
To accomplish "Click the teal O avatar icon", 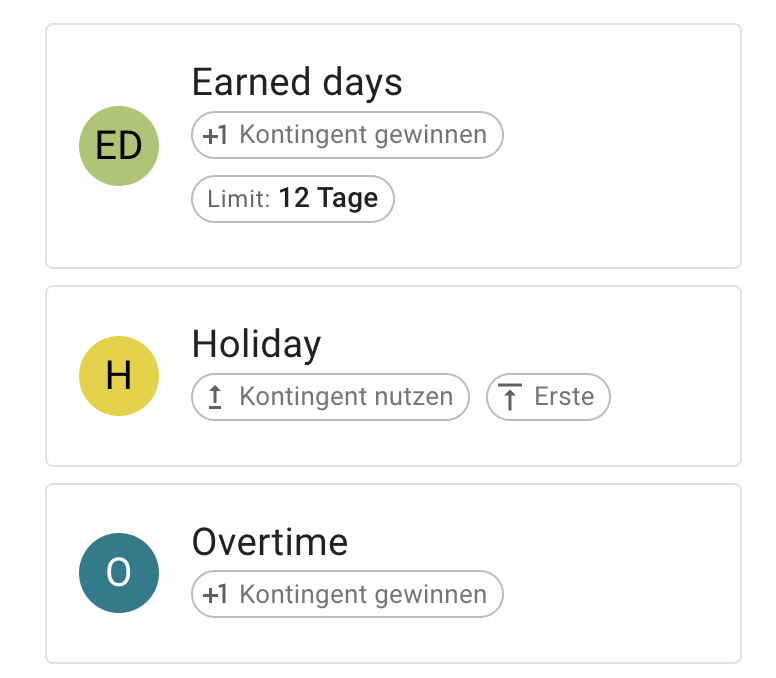I will pos(119,573).
